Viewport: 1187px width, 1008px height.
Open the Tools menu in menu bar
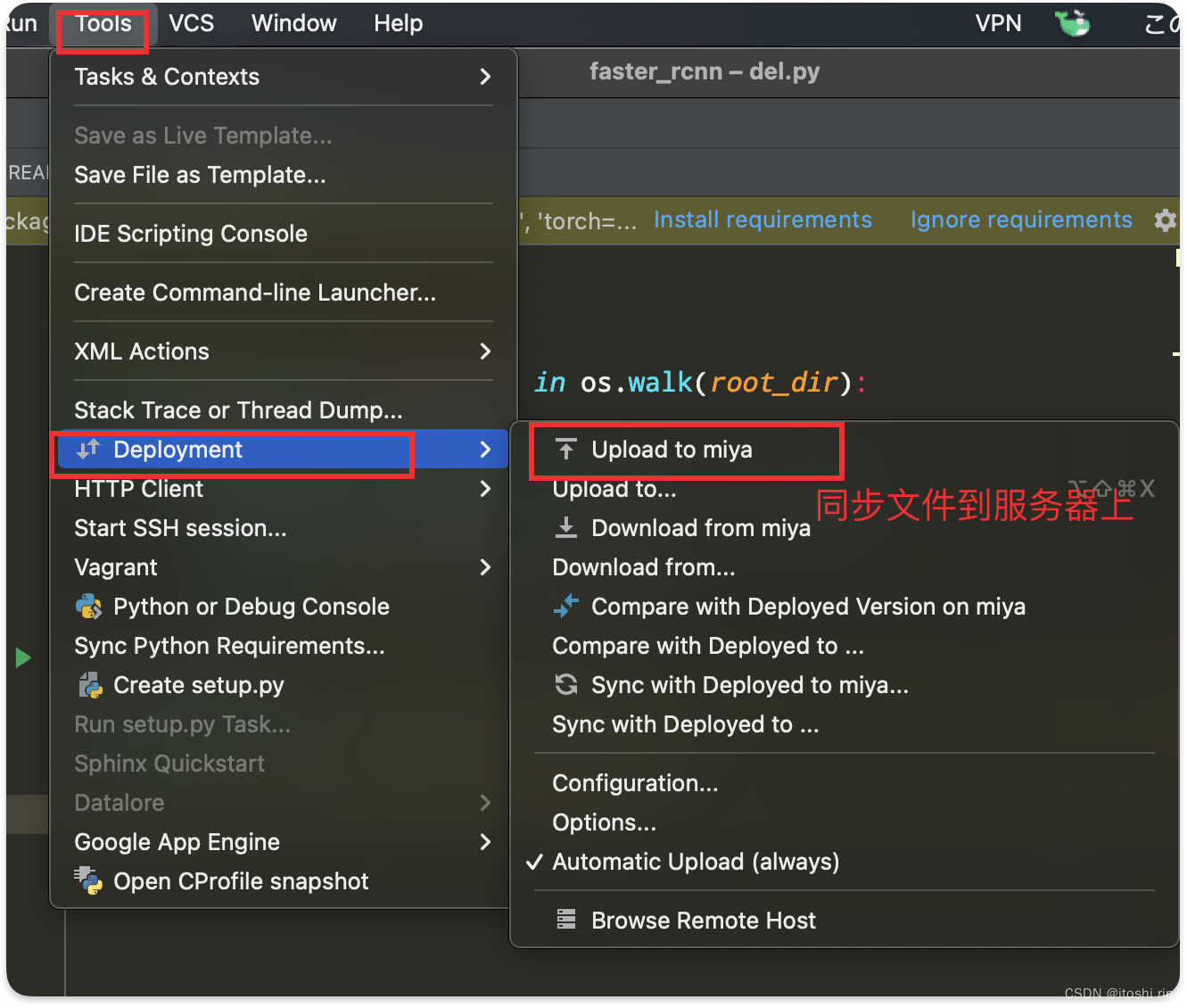click(103, 24)
